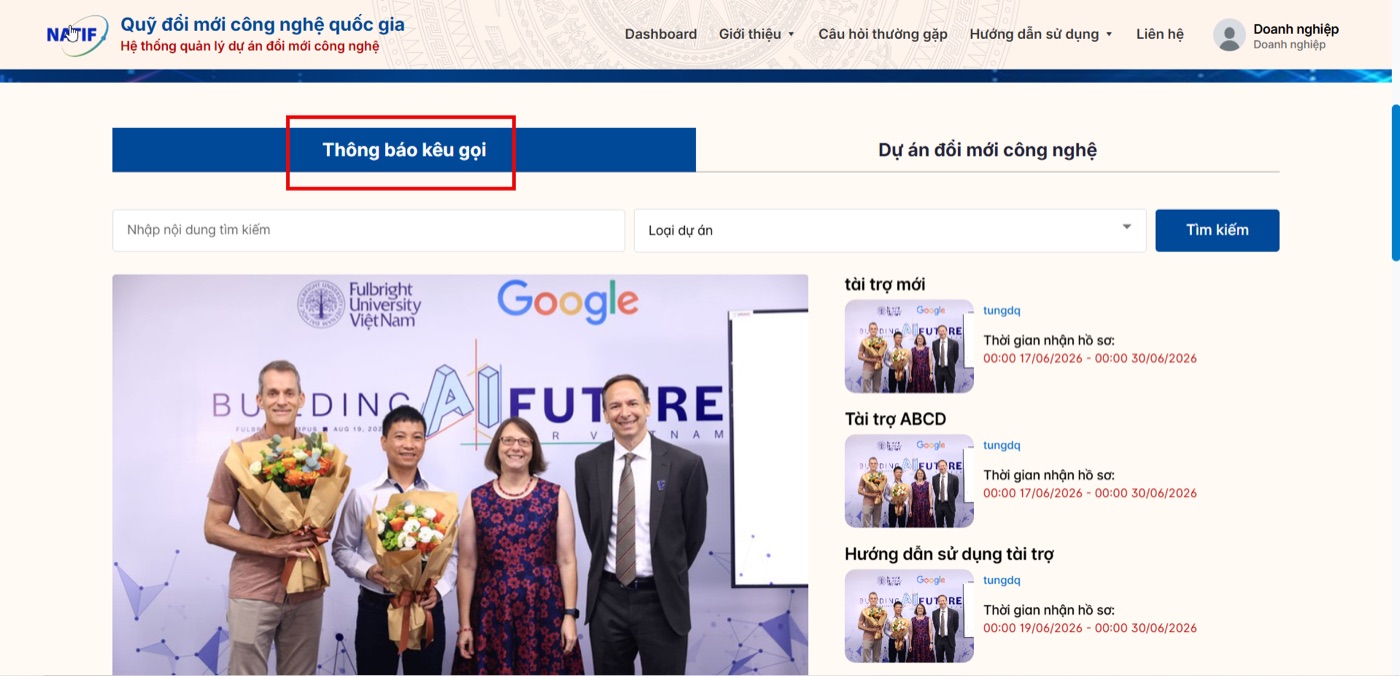Go to Liên hệ page

coord(1160,34)
